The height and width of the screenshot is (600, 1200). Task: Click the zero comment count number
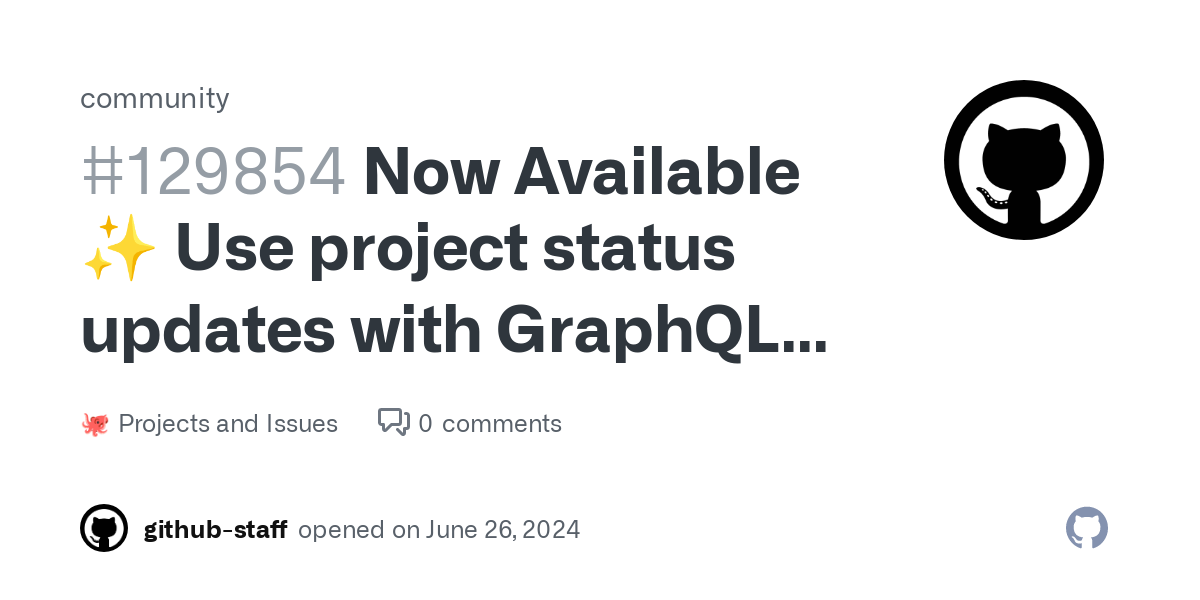tap(426, 424)
